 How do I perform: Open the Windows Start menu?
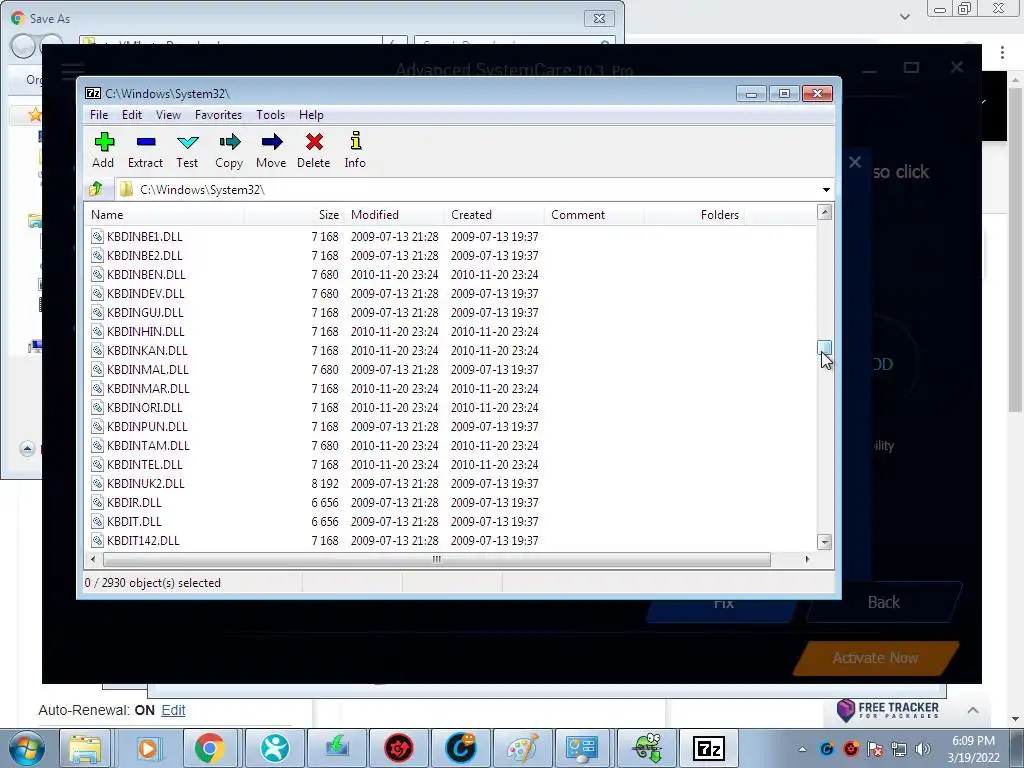coord(25,748)
